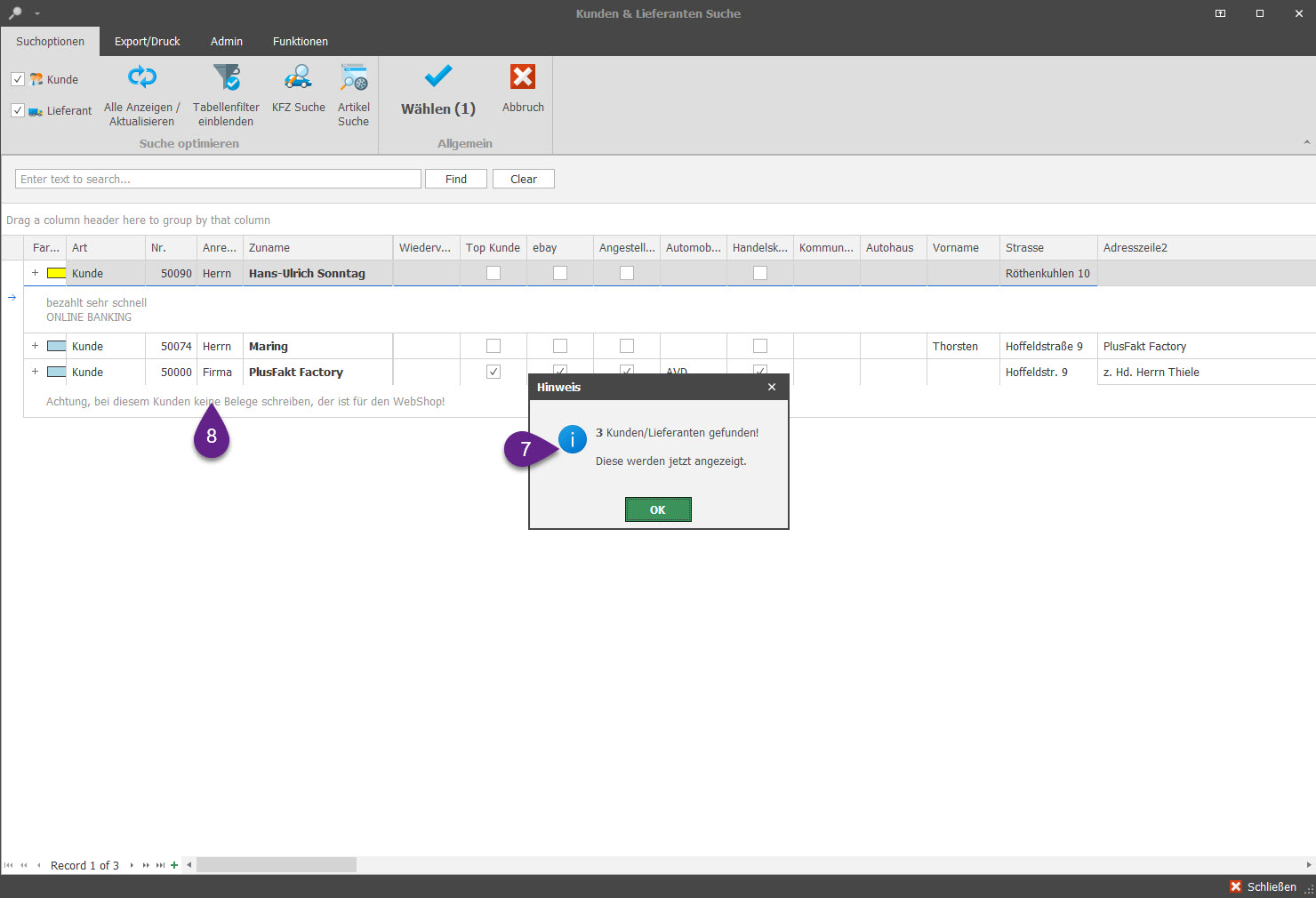Click the Schließen icon in the status bar
The width and height of the screenshot is (1316, 898).
pyautogui.click(x=1236, y=886)
